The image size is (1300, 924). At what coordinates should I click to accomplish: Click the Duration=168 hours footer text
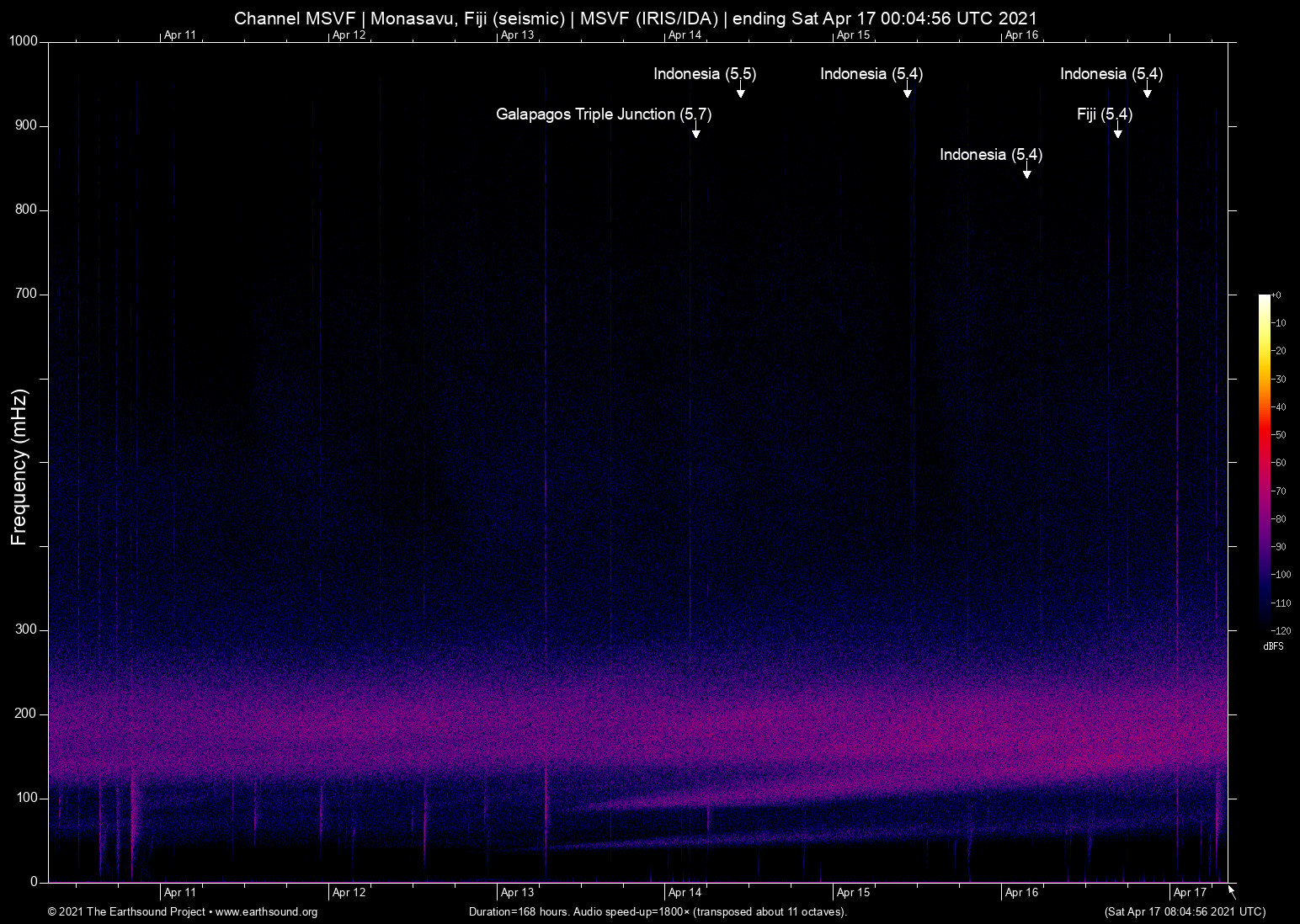pos(658,912)
